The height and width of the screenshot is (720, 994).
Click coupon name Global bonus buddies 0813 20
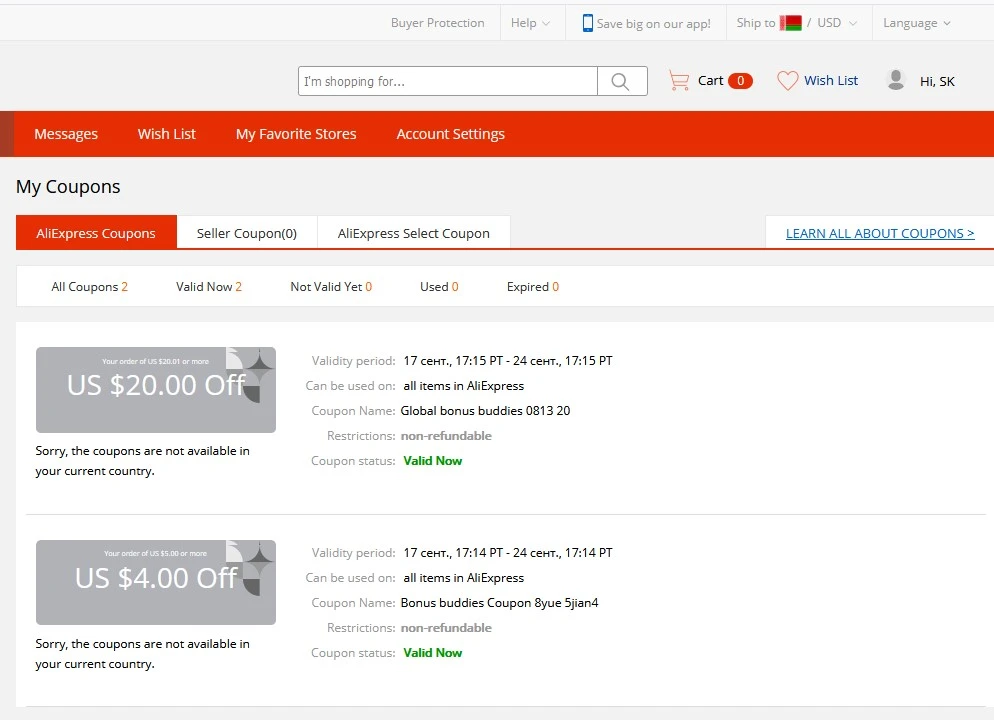coord(486,411)
